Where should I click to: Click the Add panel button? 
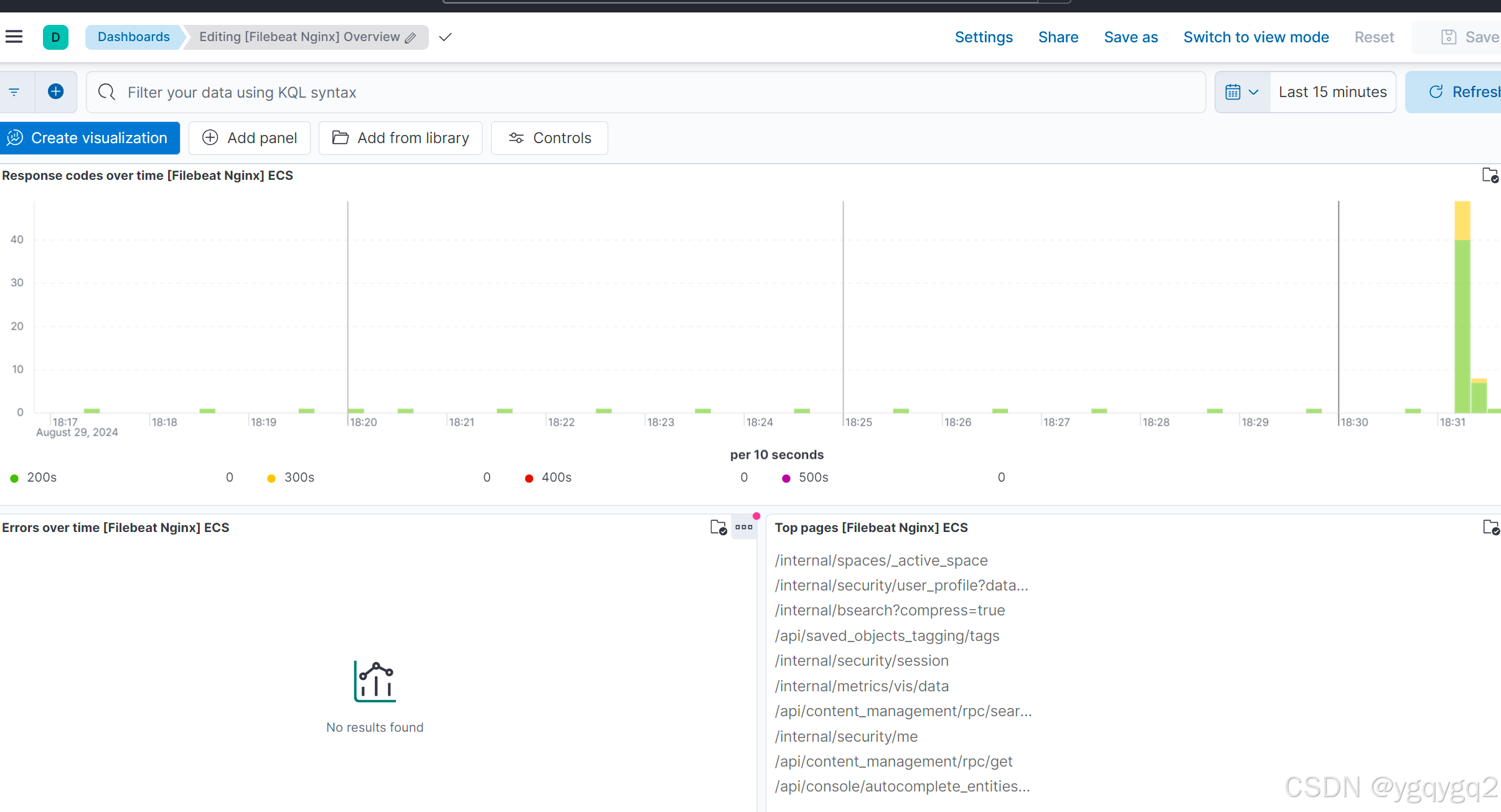pos(250,138)
